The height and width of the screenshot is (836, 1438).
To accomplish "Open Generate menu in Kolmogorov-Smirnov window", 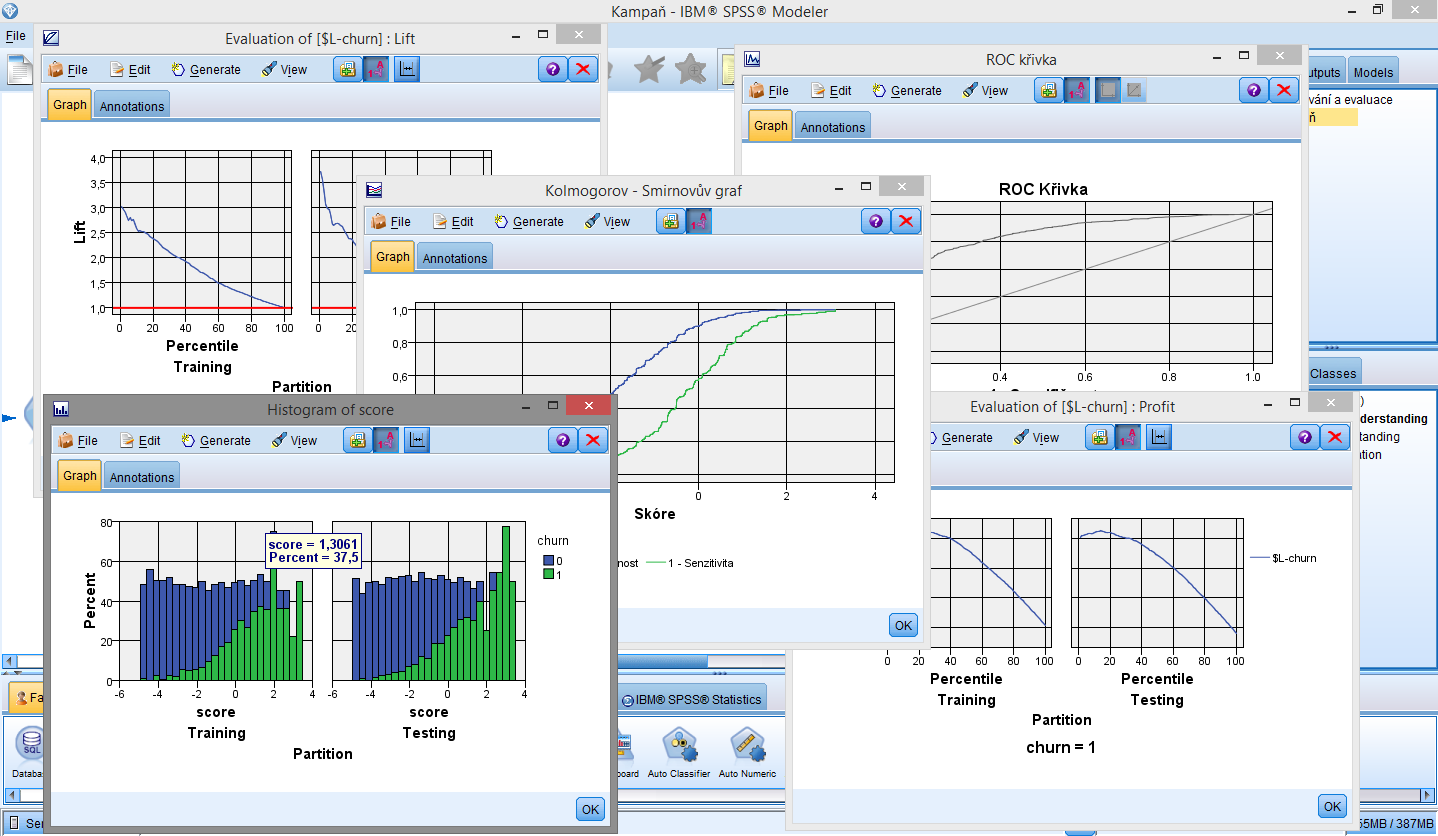I will [528, 221].
